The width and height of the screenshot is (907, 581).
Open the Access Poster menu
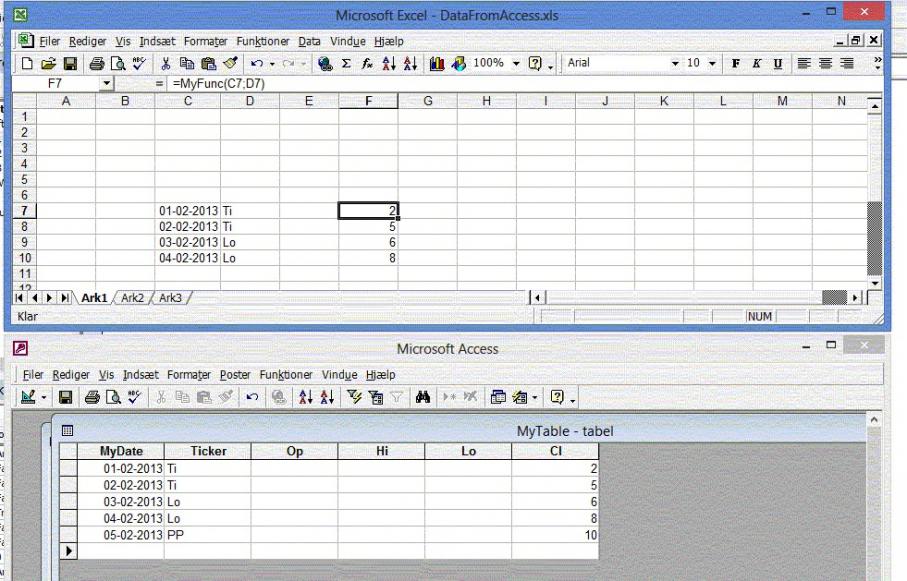(x=235, y=374)
